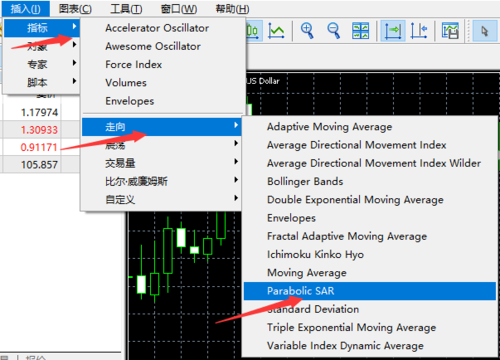Expand the 震荡 oscillators submenu

(x=161, y=145)
